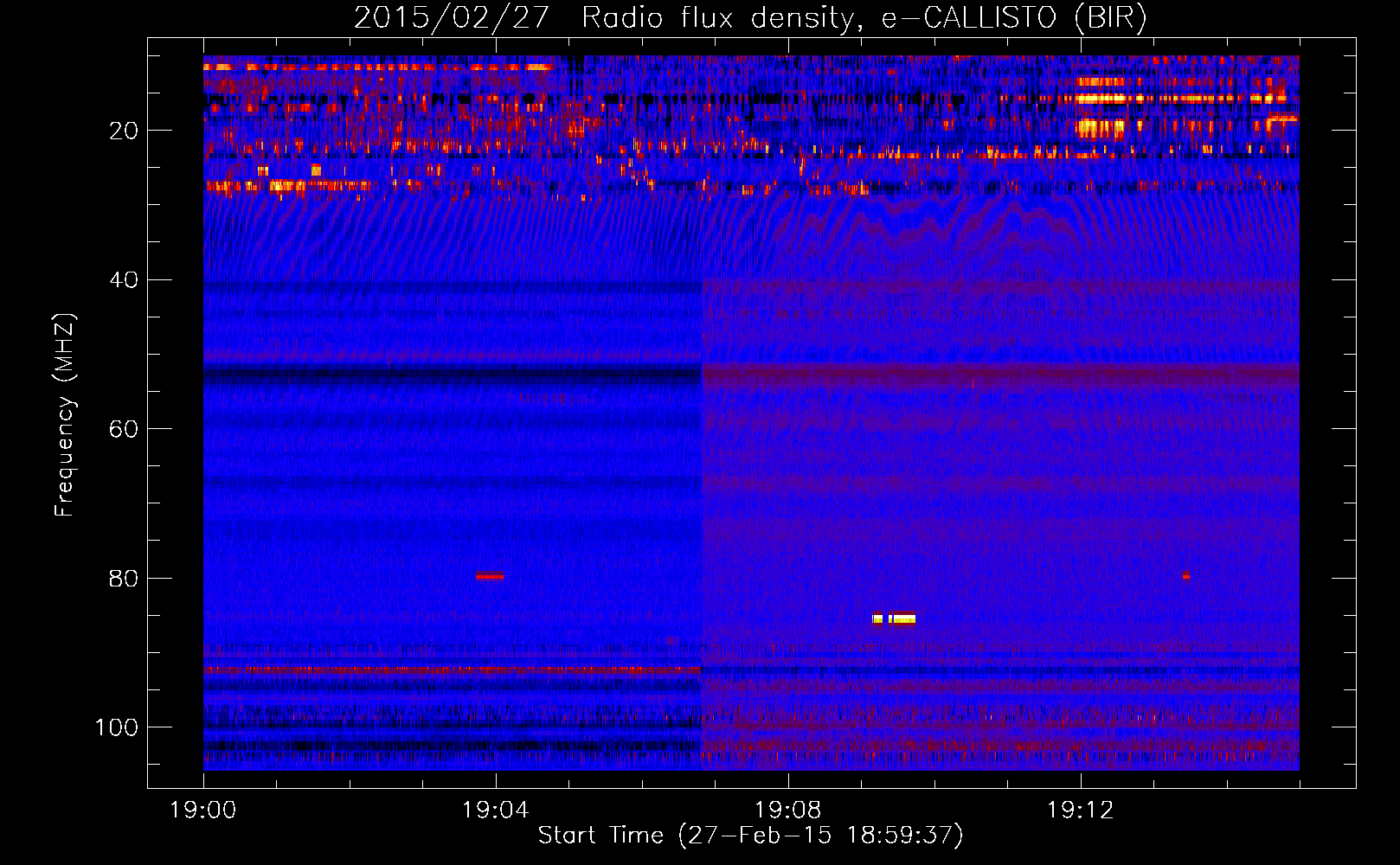
Task: Click the '19:08' time tick label
Action: tap(788, 811)
